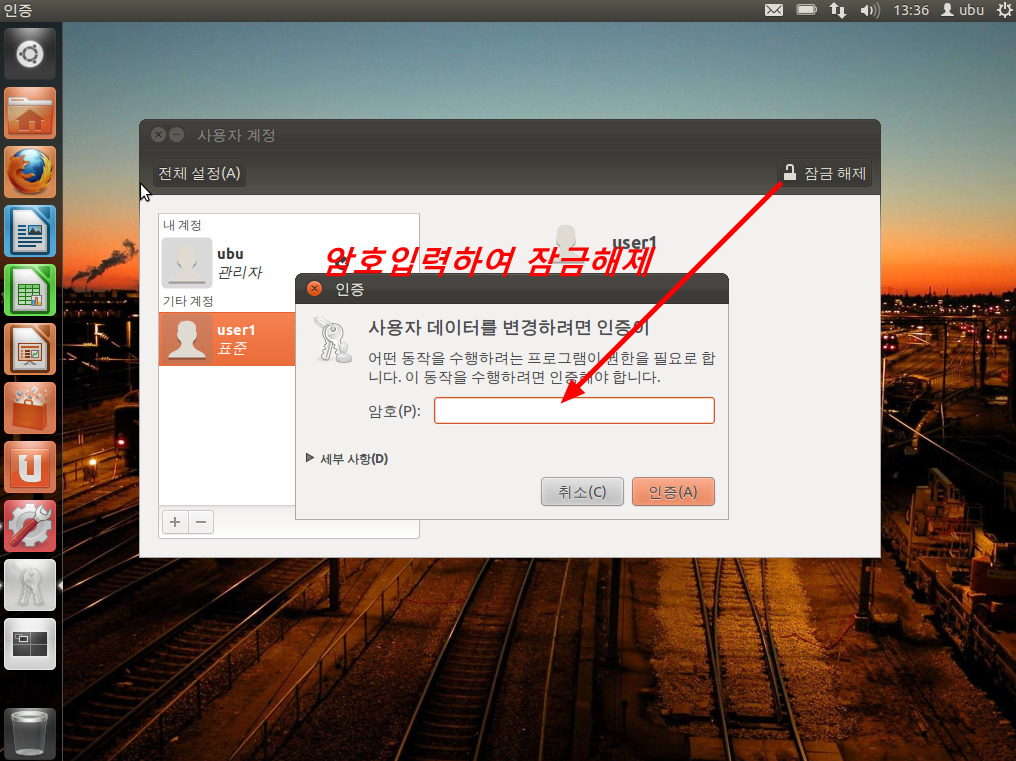This screenshot has width=1016, height=761.
Task: Open Firefox from the launcher
Action: pos(30,172)
